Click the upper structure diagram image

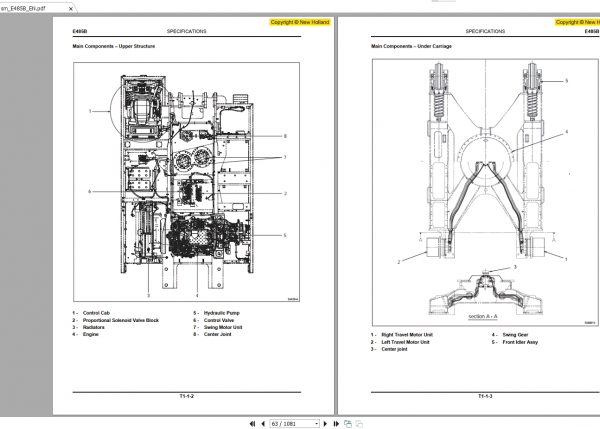[186, 182]
